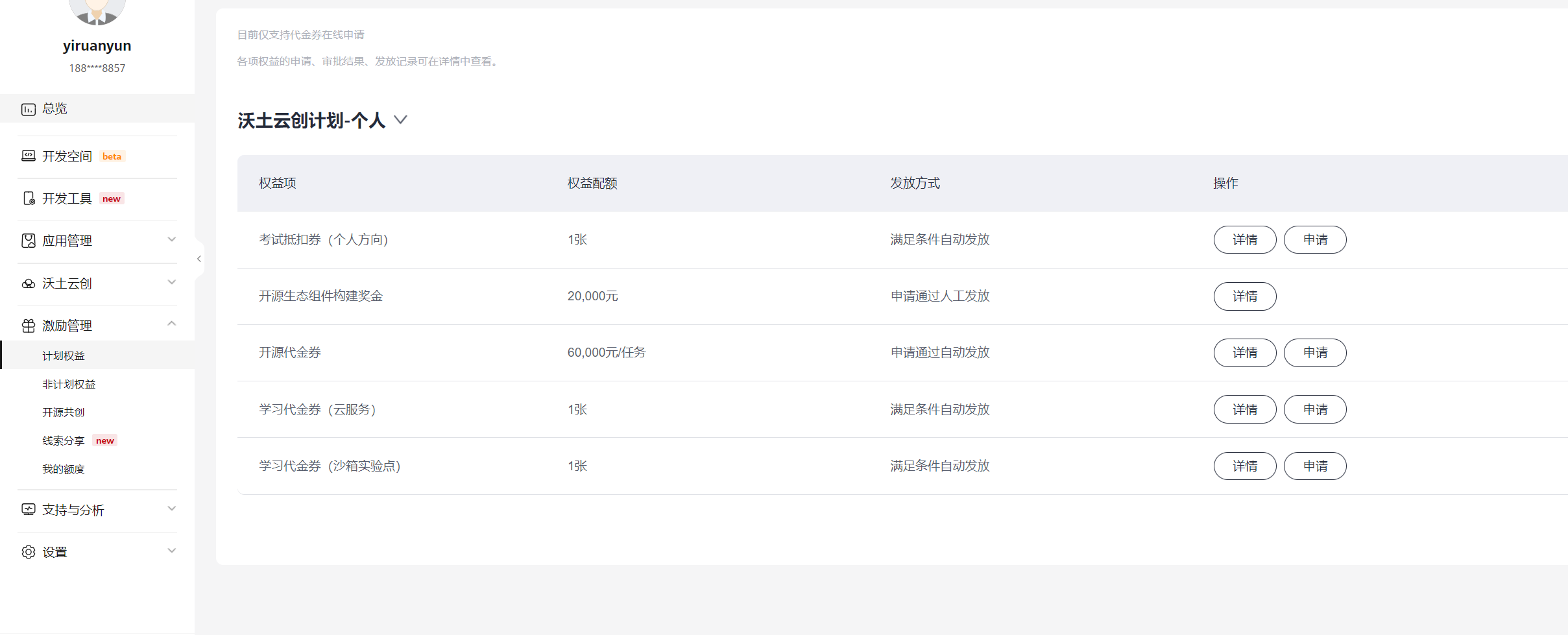Viewport: 1568px width, 635px height.
Task: Click the 开发工具 device icon
Action: pyautogui.click(x=29, y=198)
